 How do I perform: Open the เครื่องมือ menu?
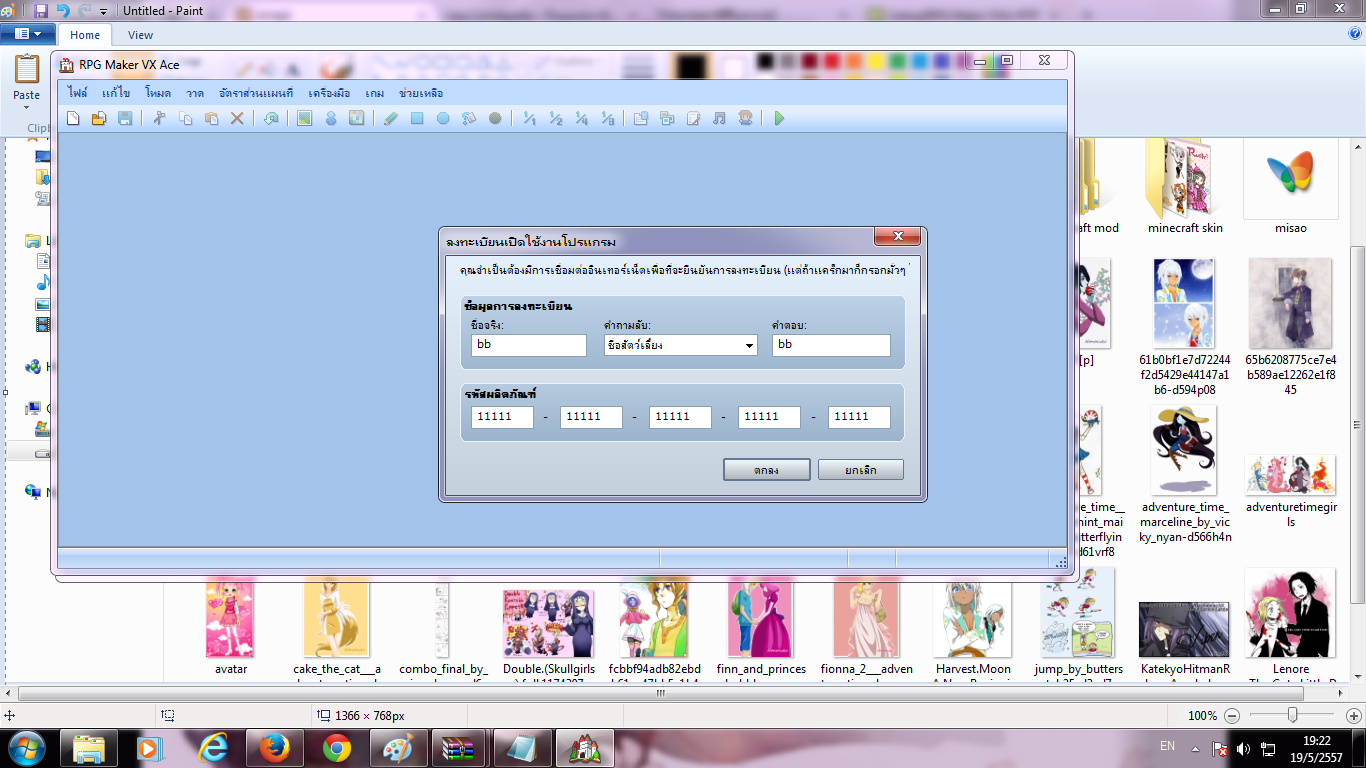(x=329, y=93)
